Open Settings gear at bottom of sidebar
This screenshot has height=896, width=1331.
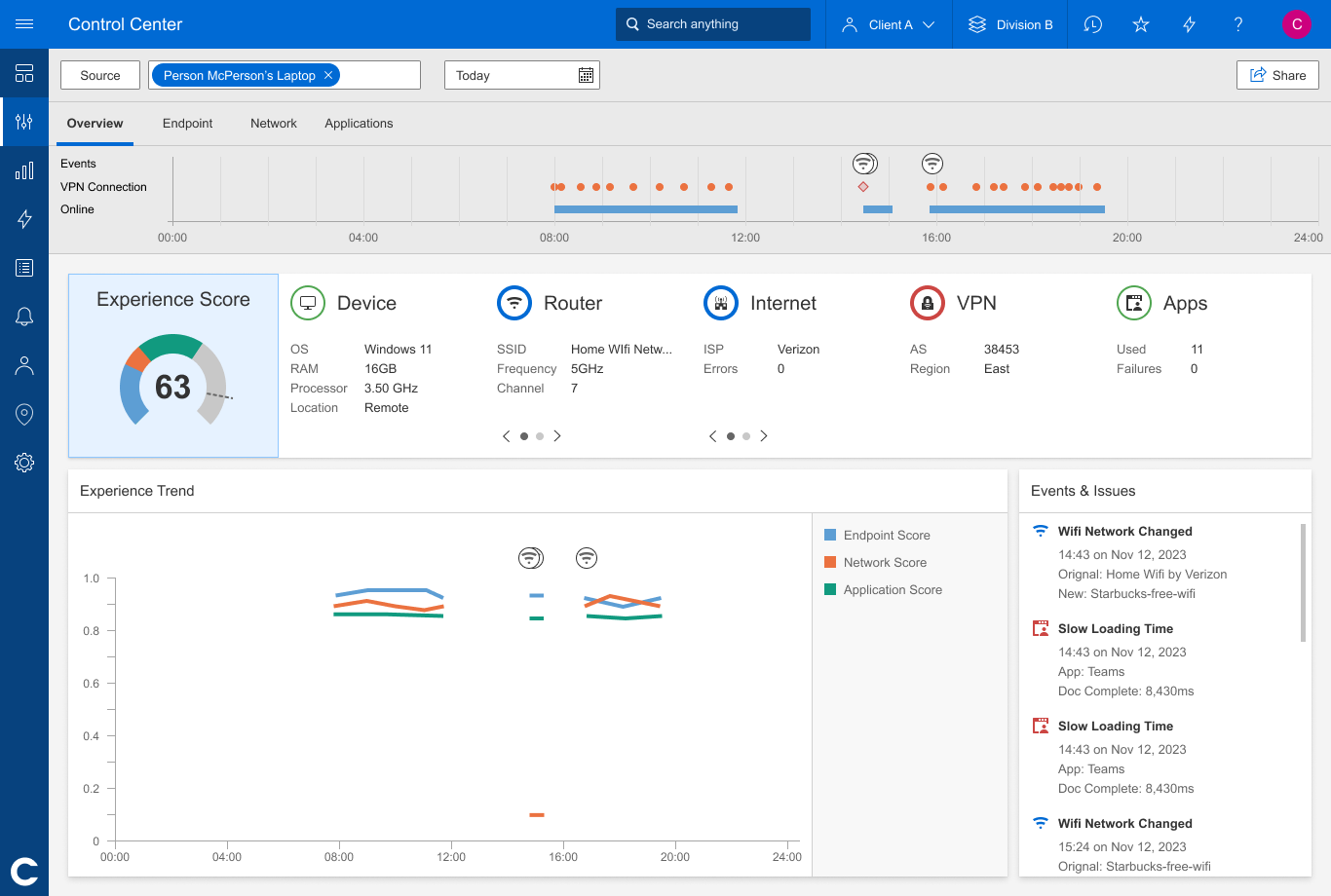[x=24, y=463]
